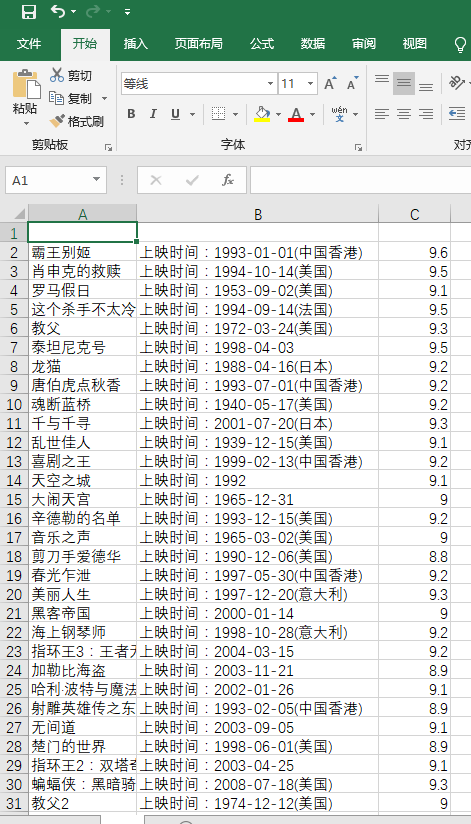This screenshot has height=824, width=471.
Task: Apply the yellow fill color bucket
Action: tap(262, 114)
